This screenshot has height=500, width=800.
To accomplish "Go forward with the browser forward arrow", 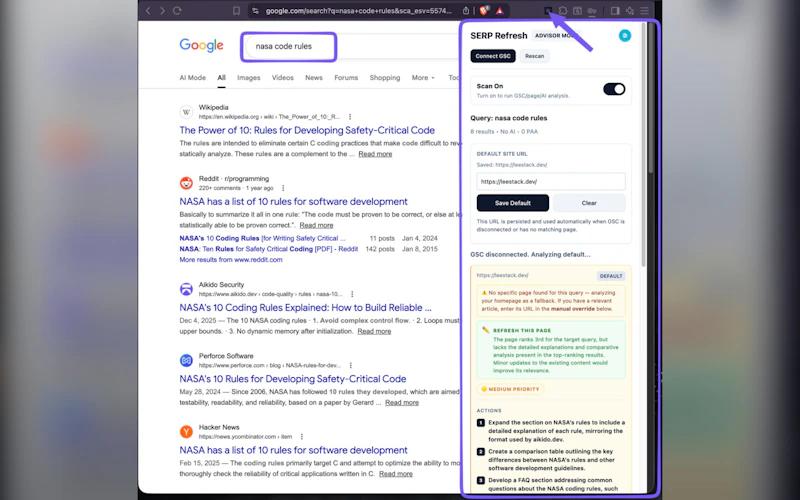I will (162, 11).
